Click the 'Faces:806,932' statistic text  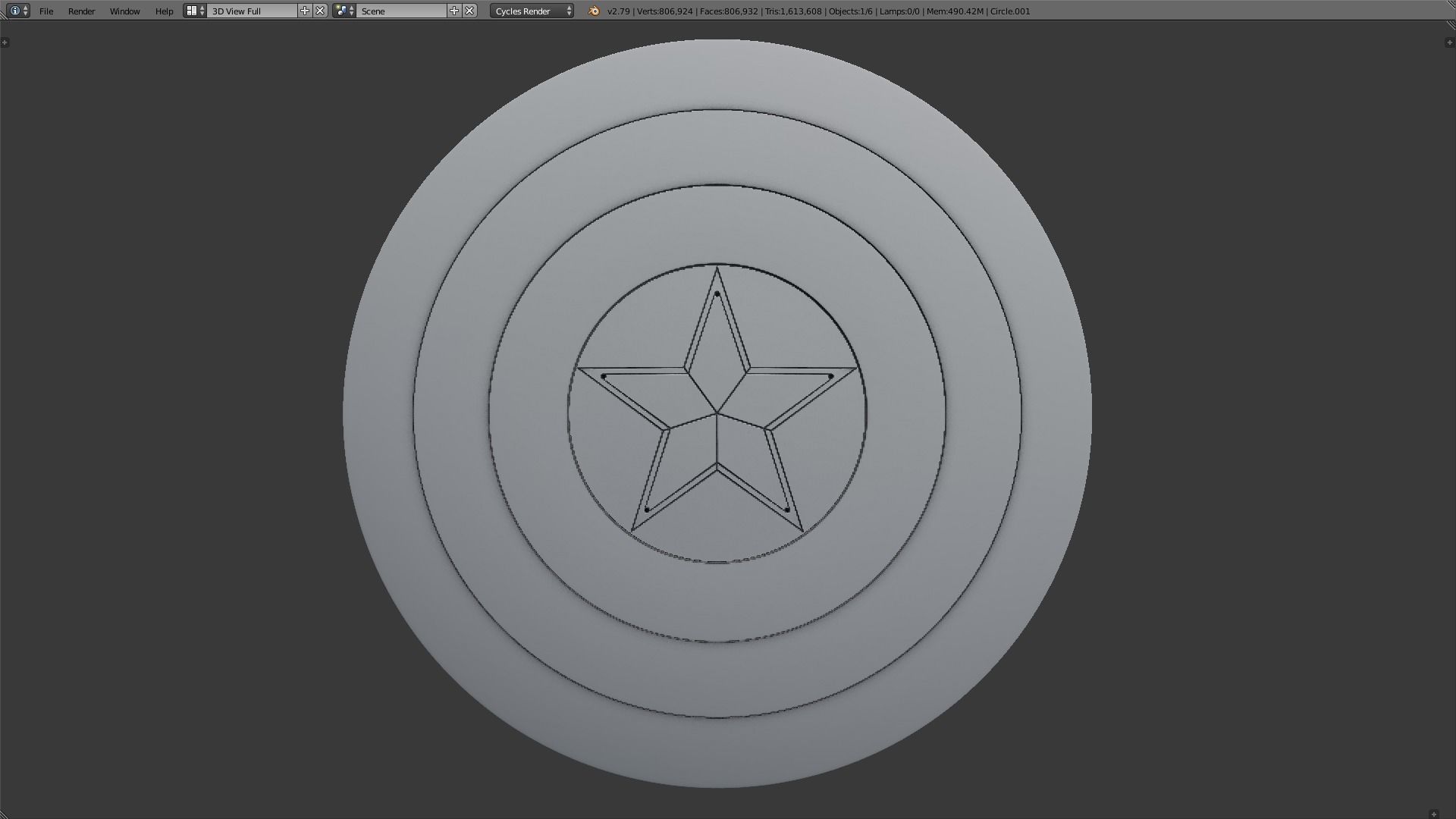point(729,11)
